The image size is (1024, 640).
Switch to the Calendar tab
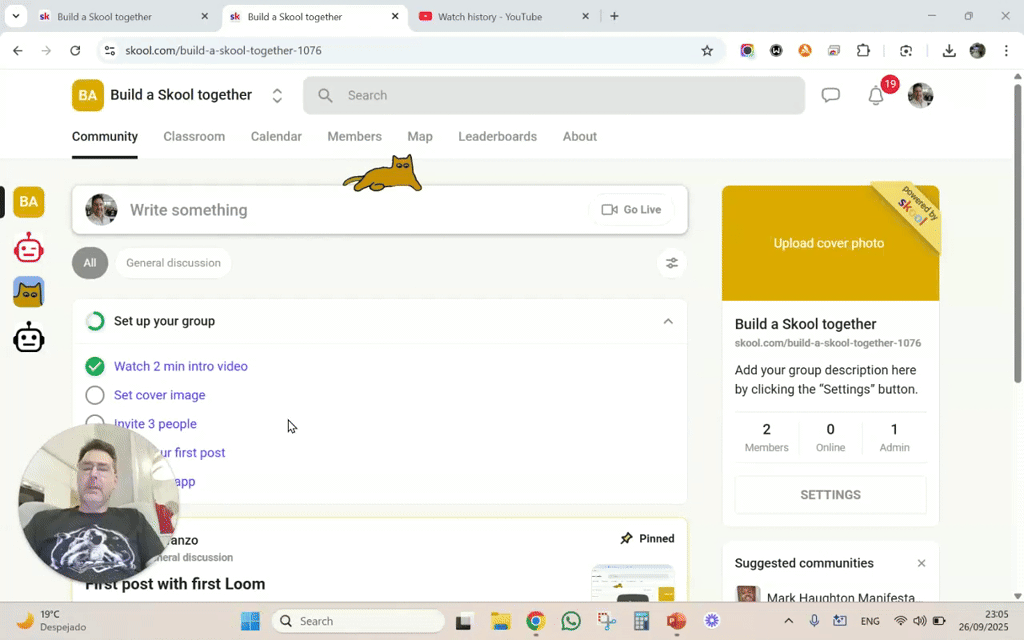(276, 136)
